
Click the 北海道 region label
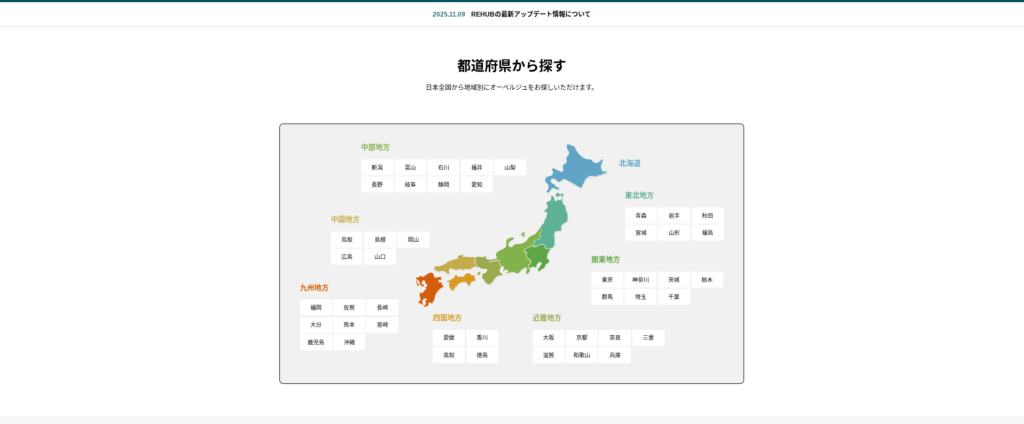629,163
